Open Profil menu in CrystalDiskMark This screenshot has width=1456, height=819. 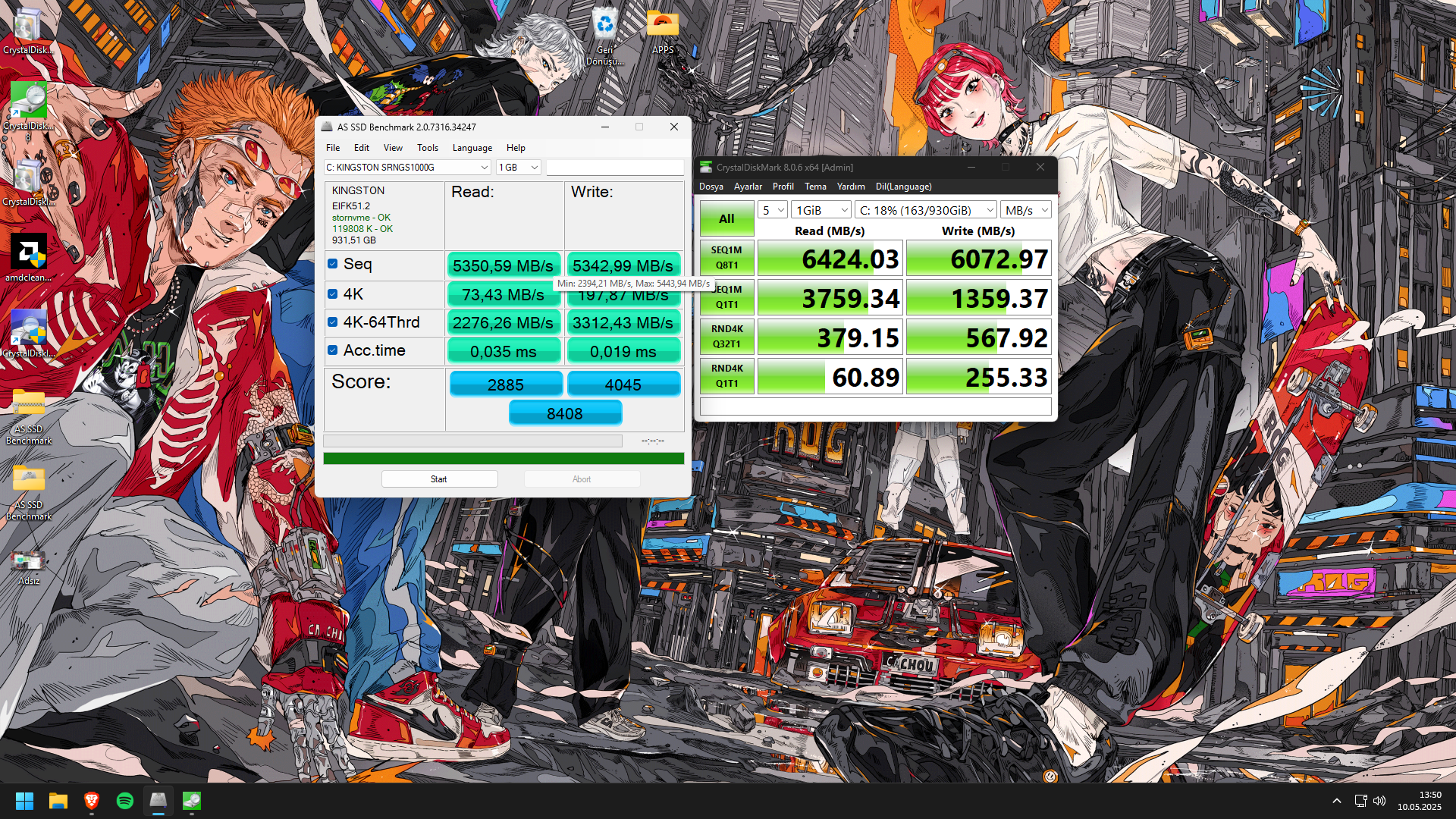click(783, 187)
